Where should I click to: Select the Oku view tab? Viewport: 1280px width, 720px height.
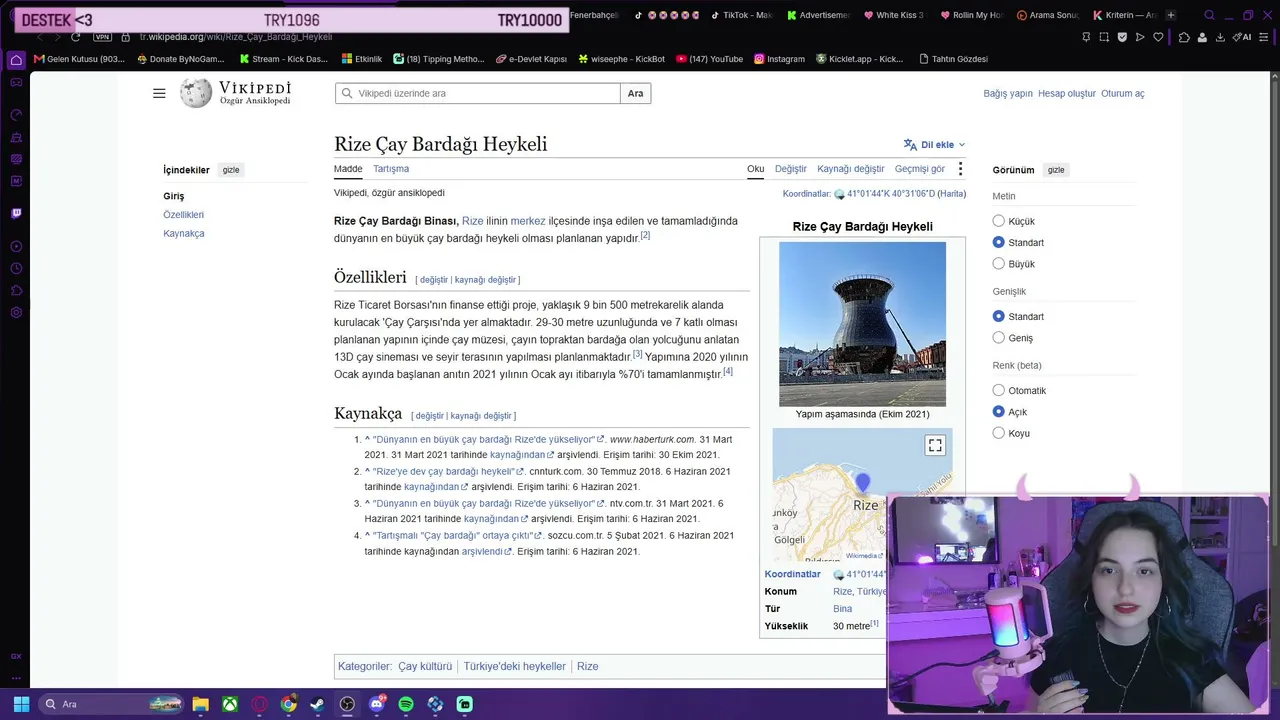756,169
